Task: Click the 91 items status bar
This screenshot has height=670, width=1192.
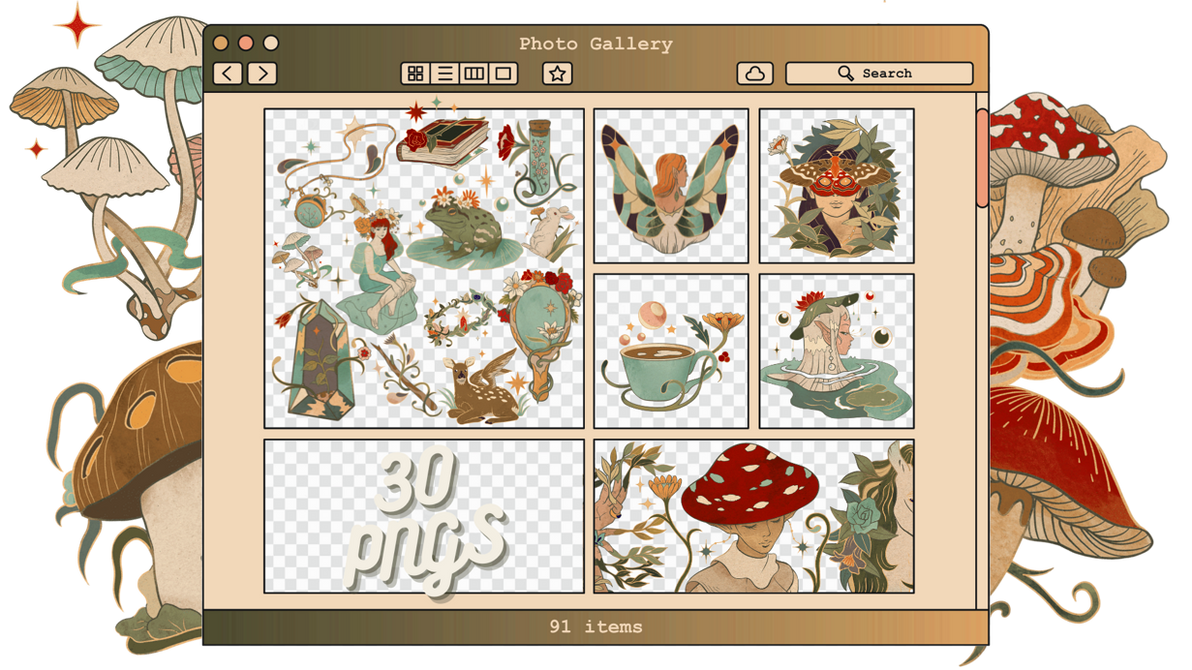Action: pyautogui.click(x=596, y=627)
